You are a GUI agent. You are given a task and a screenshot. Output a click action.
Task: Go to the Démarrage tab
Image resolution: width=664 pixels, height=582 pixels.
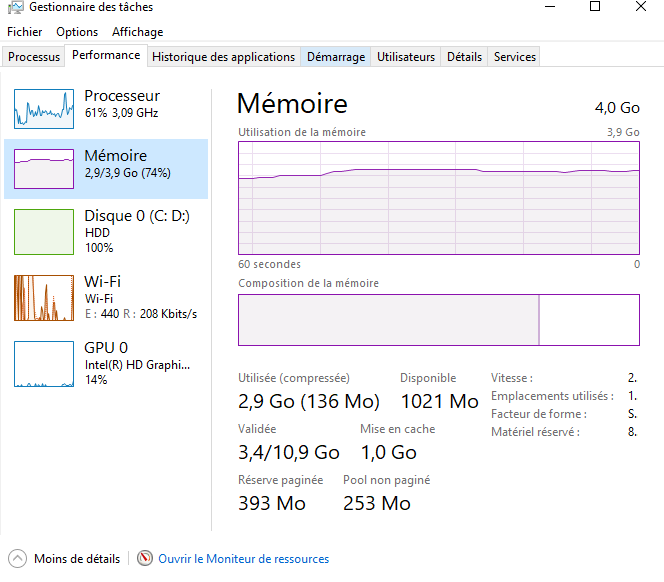(x=336, y=57)
